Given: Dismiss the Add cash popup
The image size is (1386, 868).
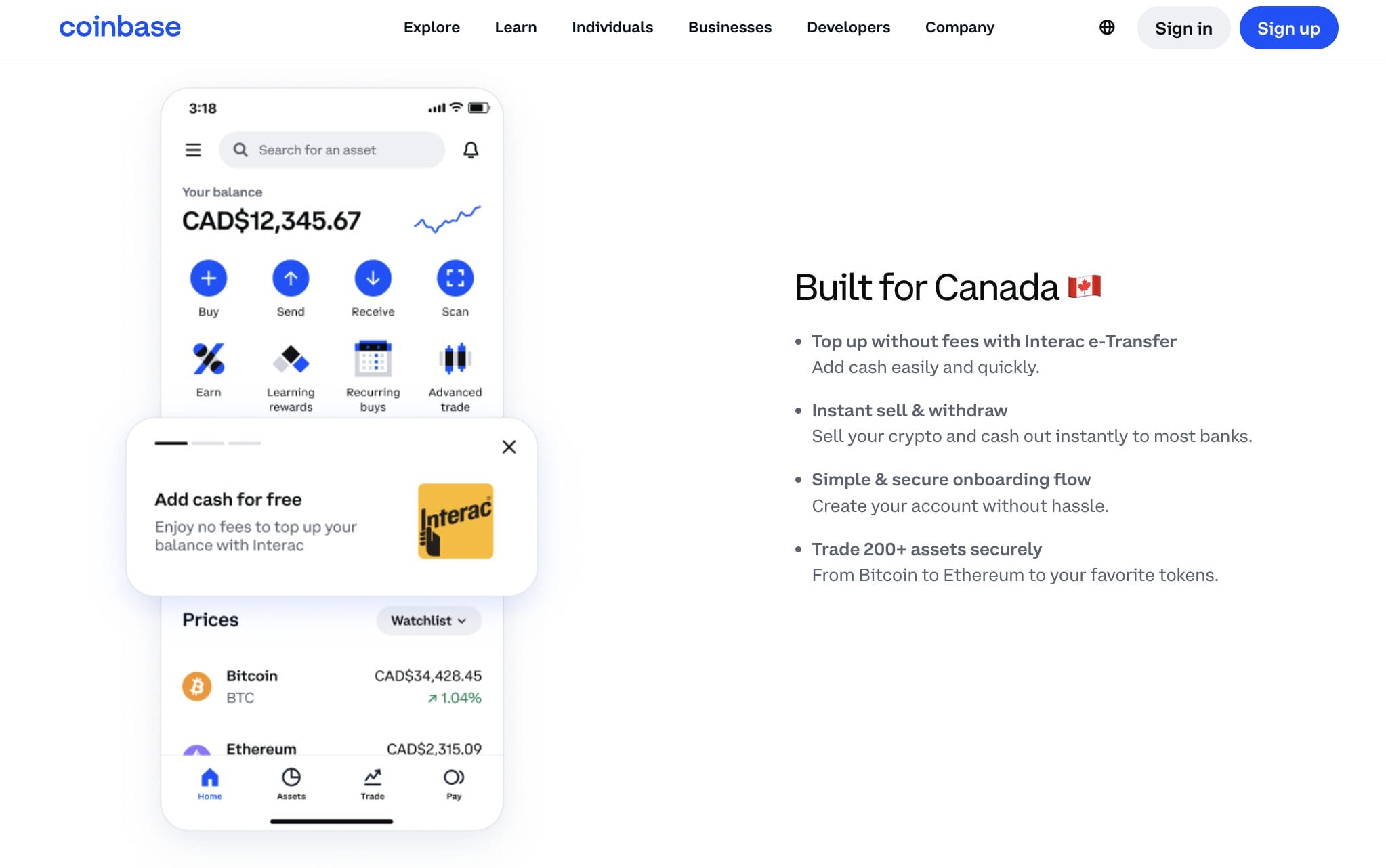Looking at the screenshot, I should pos(509,446).
